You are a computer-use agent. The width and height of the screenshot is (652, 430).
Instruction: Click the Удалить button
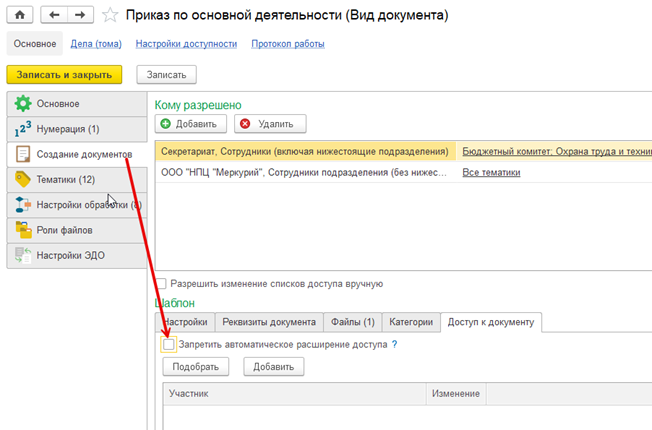pyautogui.click(x=270, y=124)
